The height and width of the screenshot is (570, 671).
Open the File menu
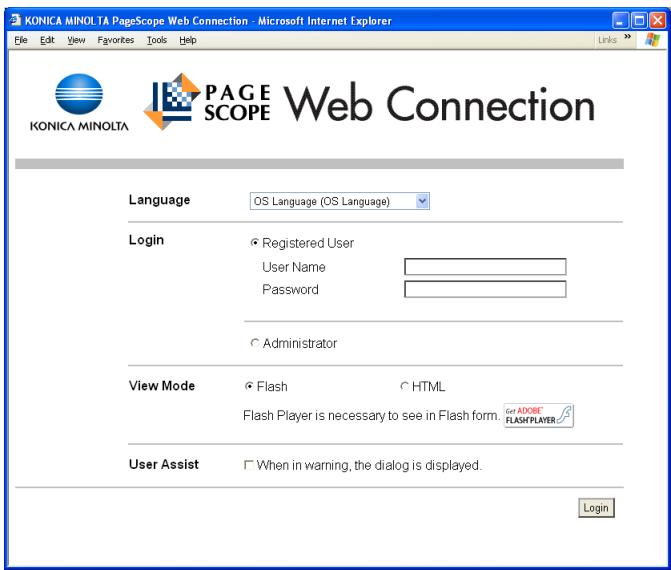(21, 40)
